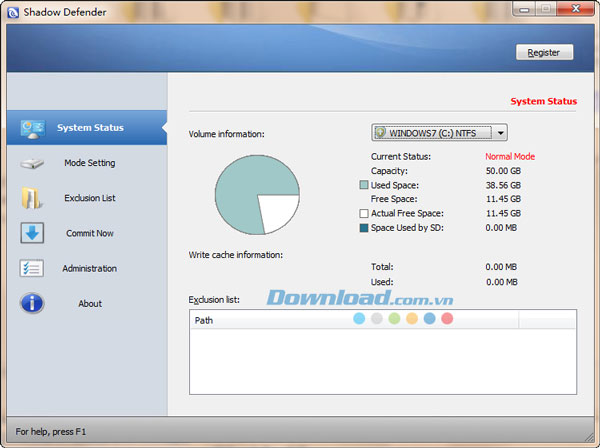The image size is (600, 448).
Task: Click the Exclusion List folder icon
Action: pos(31,198)
